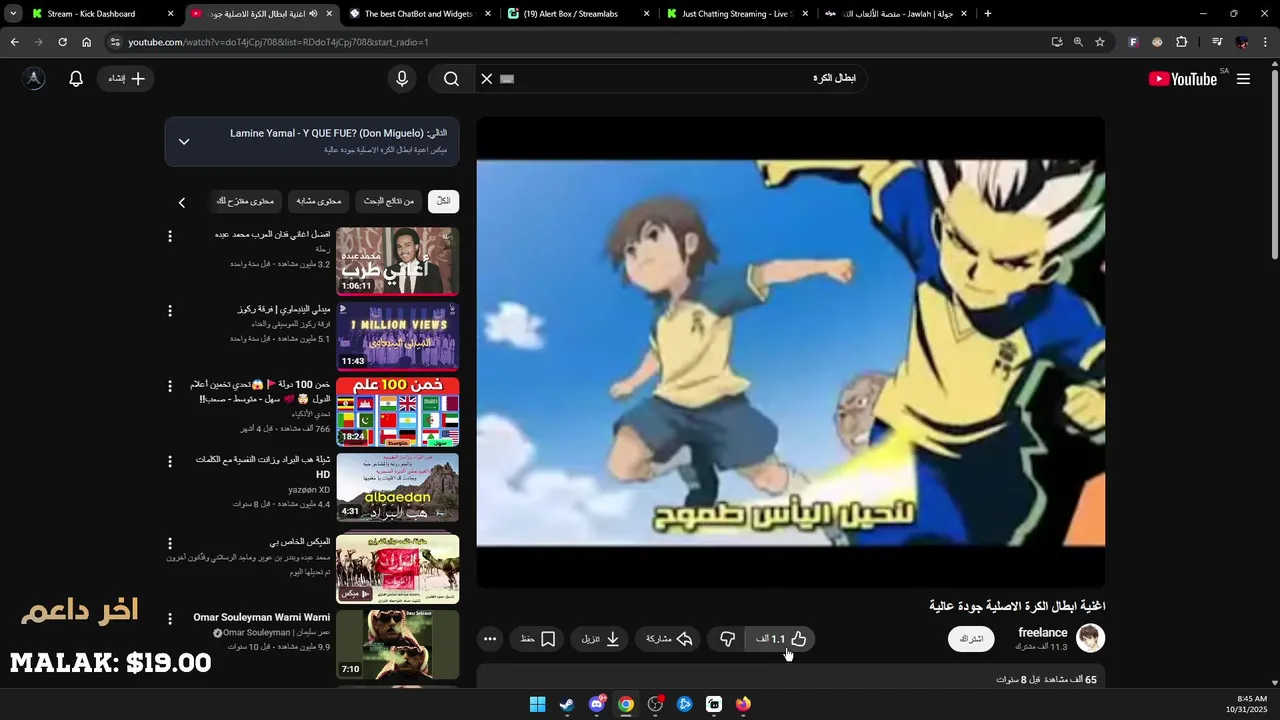The image size is (1280, 720).
Task: Switch to the Jawlah games platform tab
Action: point(896,14)
